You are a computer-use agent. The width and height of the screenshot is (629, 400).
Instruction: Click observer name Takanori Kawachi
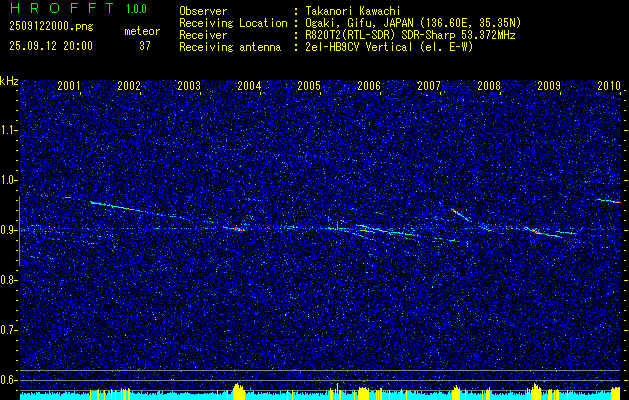(352, 11)
